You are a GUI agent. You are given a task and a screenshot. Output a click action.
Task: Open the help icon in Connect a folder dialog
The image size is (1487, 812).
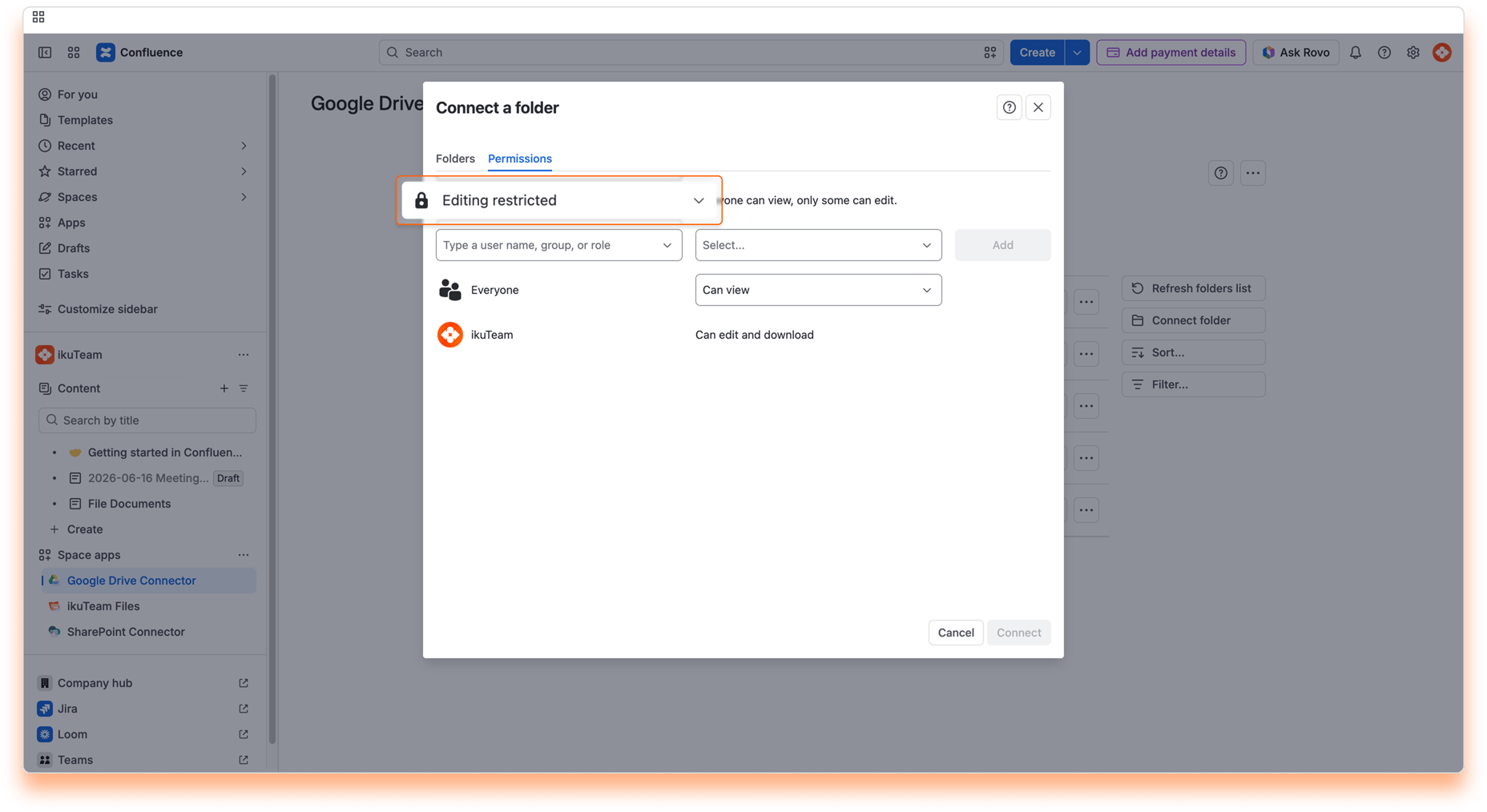click(1009, 107)
